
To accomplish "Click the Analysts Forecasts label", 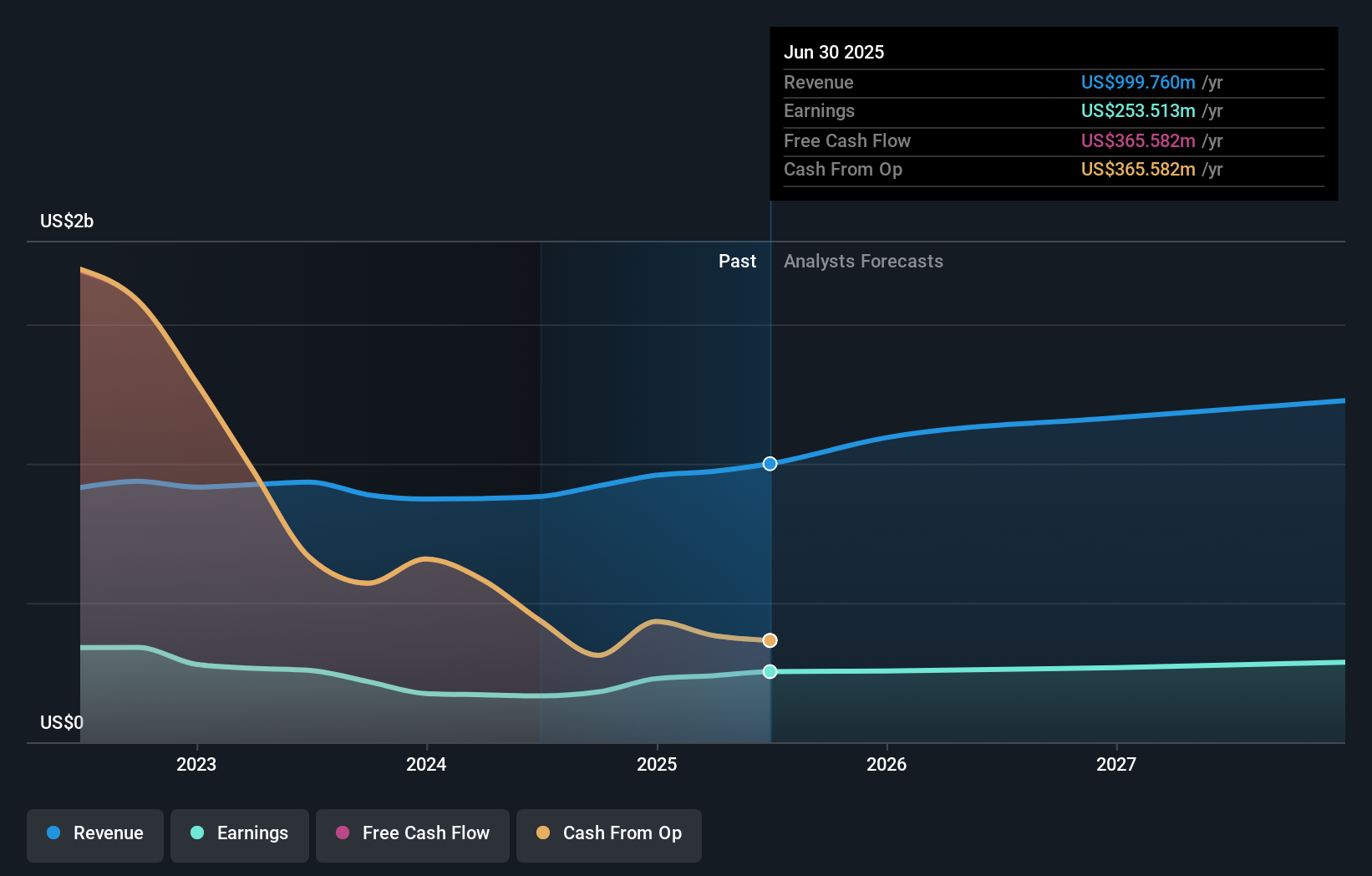I will [x=863, y=262].
